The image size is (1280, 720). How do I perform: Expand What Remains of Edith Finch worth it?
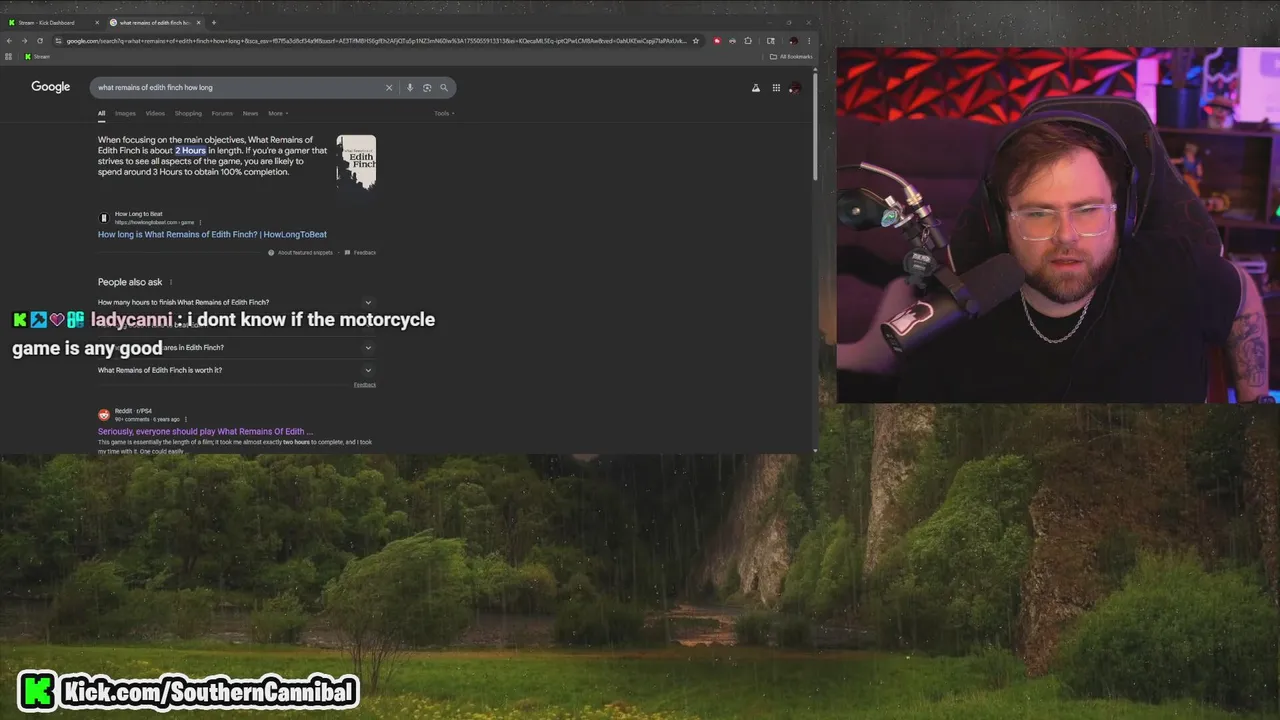click(x=235, y=370)
